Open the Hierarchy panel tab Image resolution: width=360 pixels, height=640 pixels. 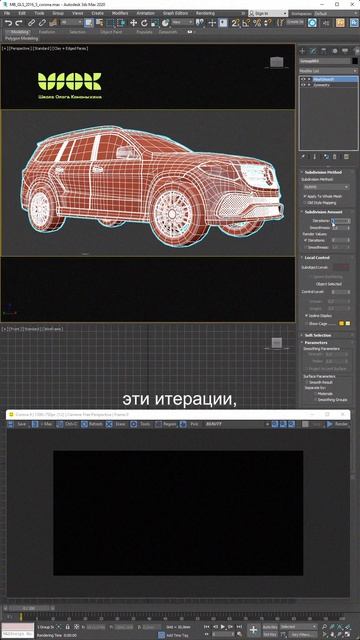324,51
